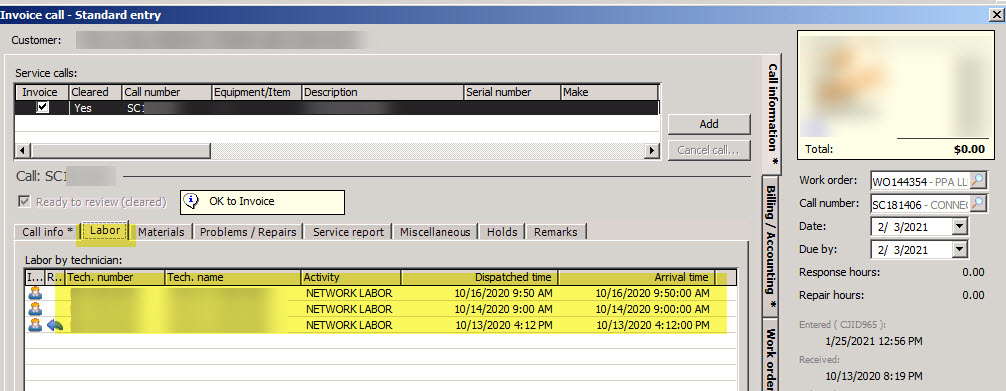Click NETWORK LABOR in the 10/16/2020 row
The height and width of the screenshot is (391, 1006).
(349, 293)
